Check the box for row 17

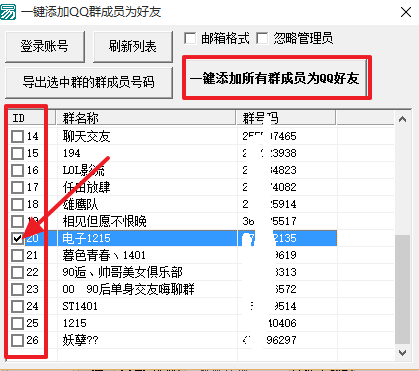[x=17, y=187]
